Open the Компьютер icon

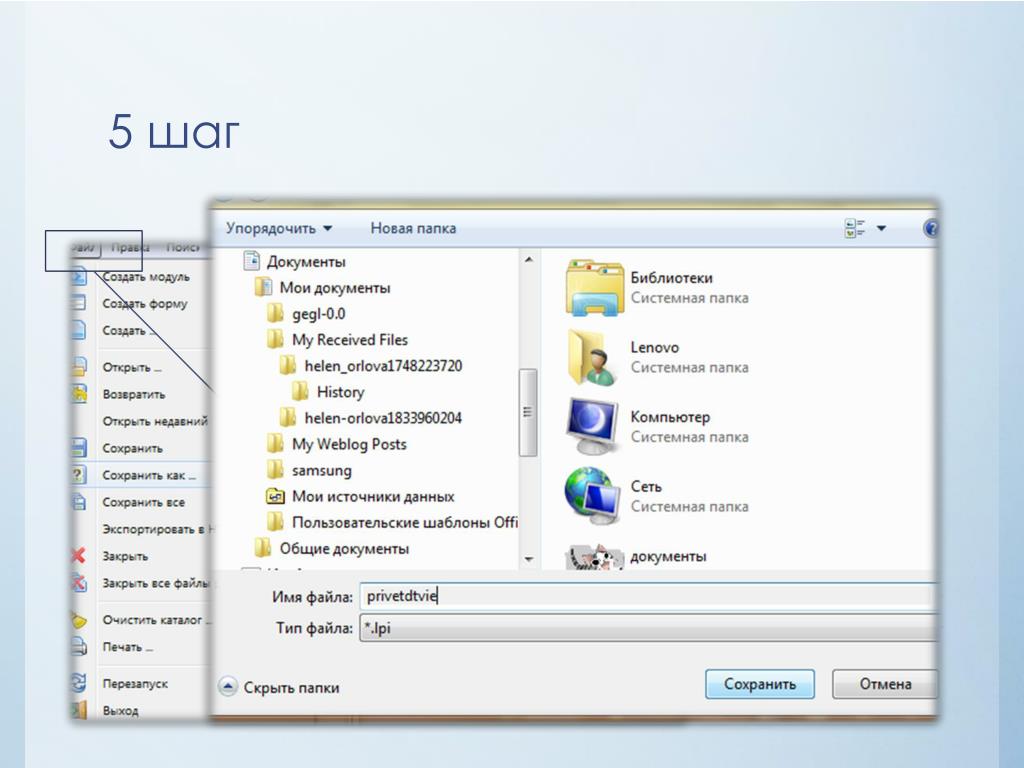[593, 426]
